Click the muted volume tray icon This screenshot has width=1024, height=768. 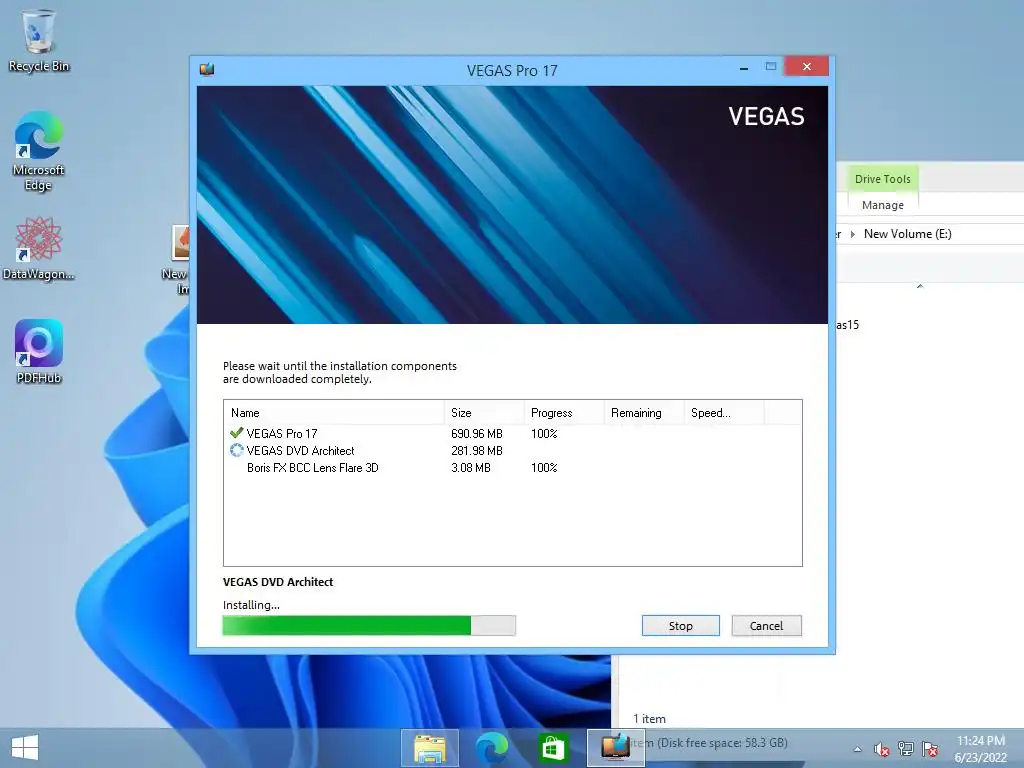point(882,749)
